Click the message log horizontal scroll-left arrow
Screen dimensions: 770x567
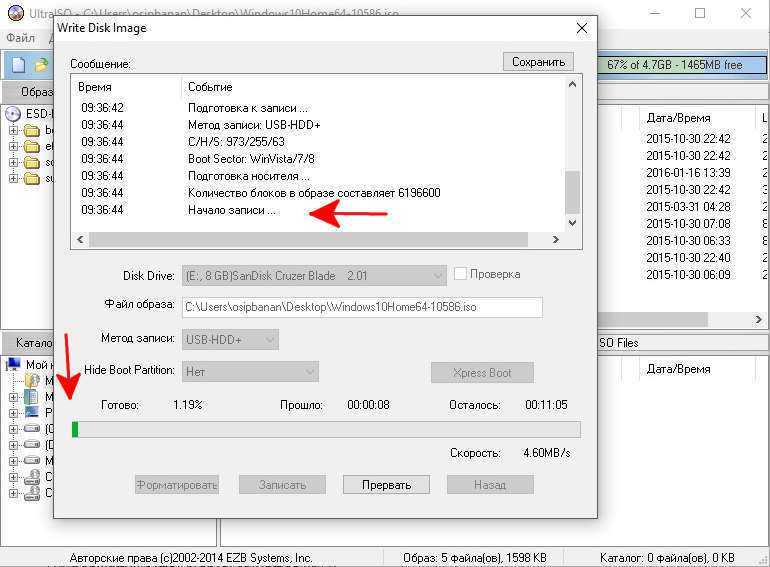pos(80,239)
